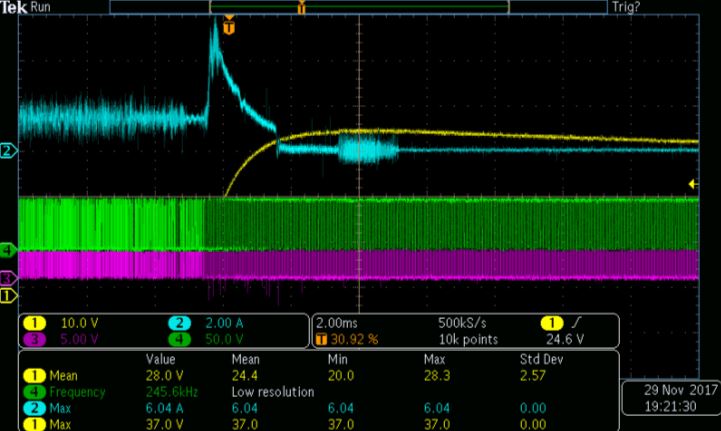Click the cyan channel 2 badge beside 2.00 A
This screenshot has width=721, height=431.
point(179,323)
